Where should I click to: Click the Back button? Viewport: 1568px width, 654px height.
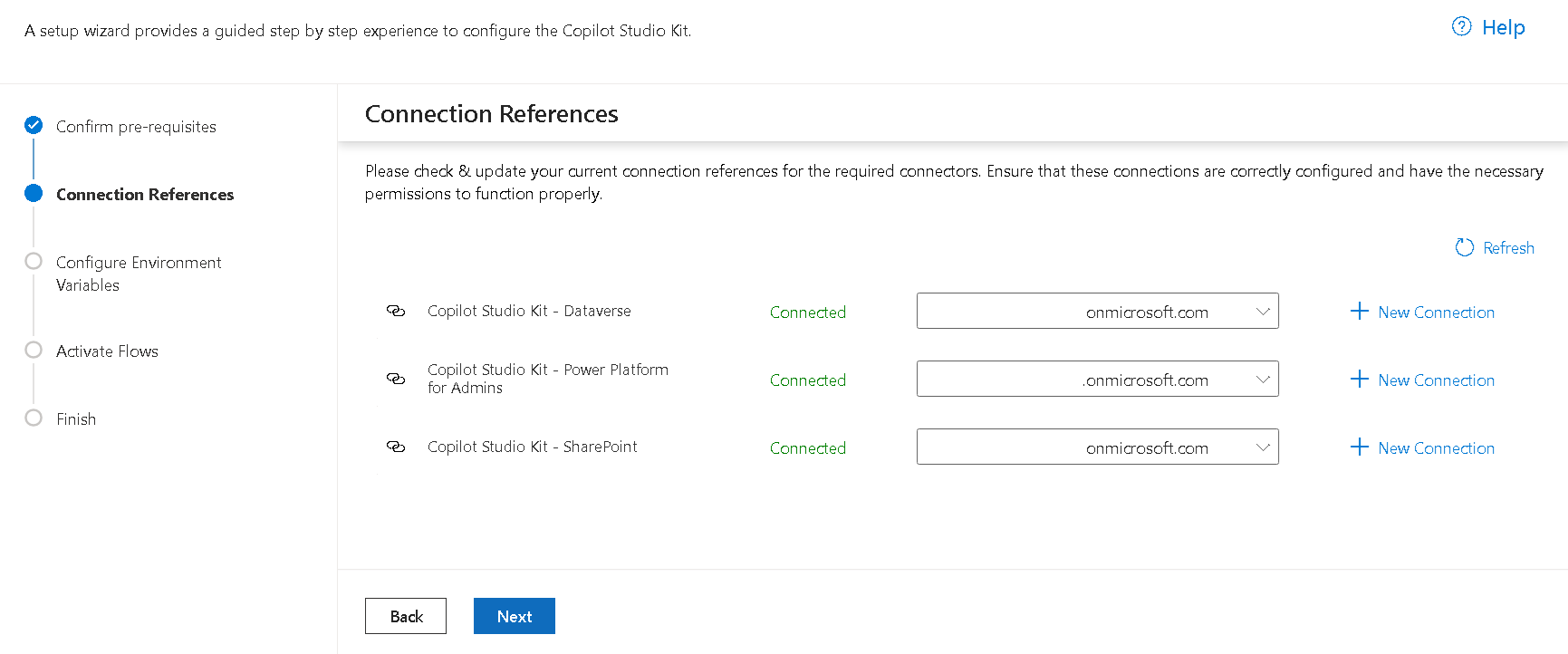coord(406,616)
